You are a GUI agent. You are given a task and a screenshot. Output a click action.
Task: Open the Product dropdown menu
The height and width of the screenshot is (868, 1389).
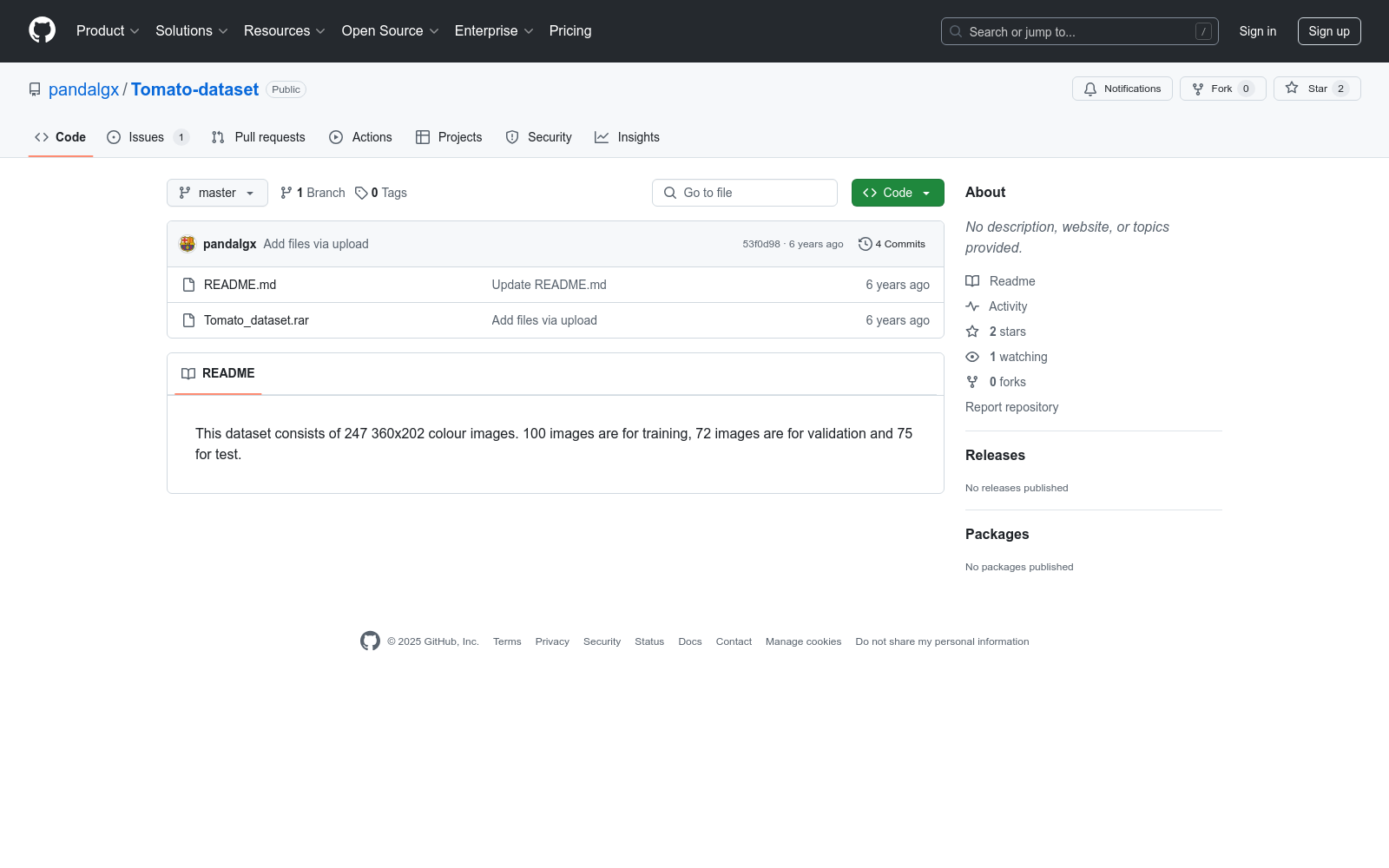pyautogui.click(x=108, y=31)
